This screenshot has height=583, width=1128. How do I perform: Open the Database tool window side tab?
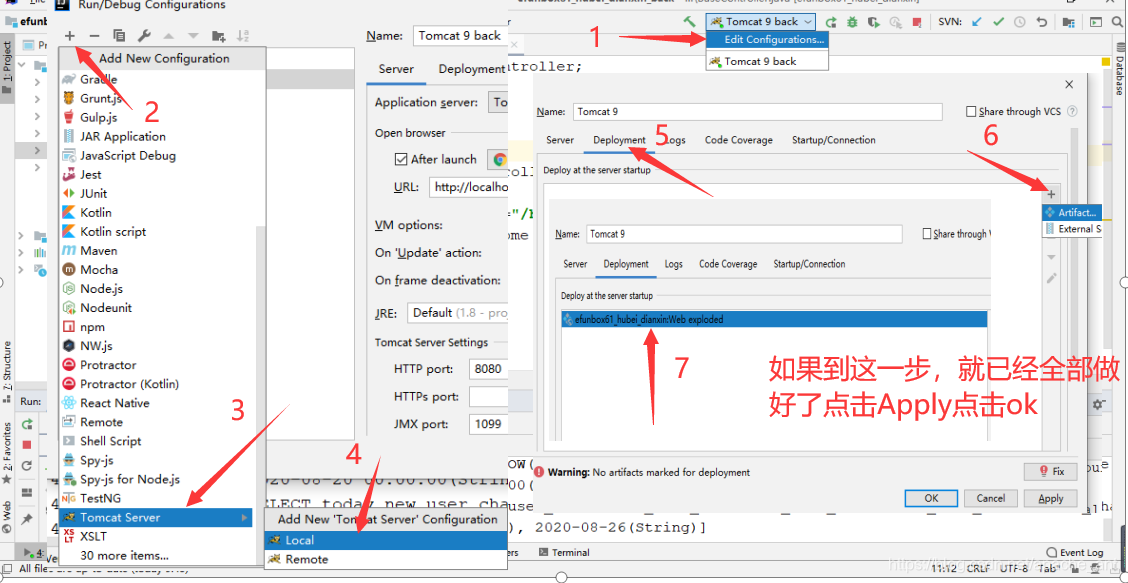[1119, 69]
